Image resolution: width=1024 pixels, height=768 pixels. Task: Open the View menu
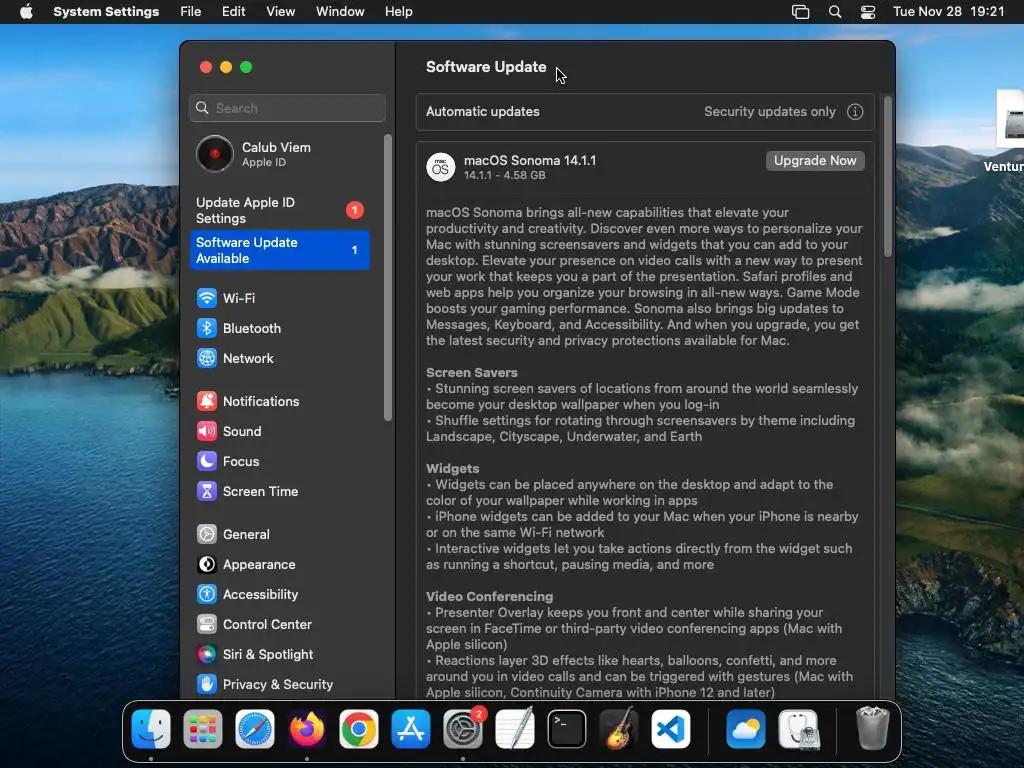[x=280, y=12]
